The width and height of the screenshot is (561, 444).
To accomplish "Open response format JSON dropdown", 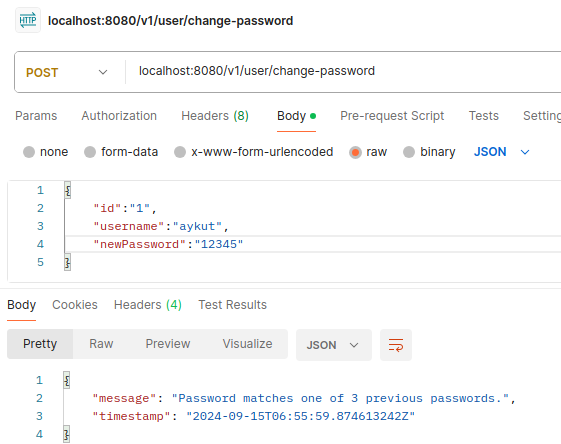I will pos(333,345).
